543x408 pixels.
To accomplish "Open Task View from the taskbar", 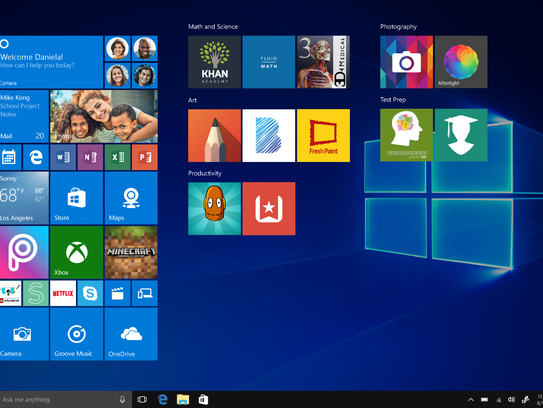I will tap(142, 400).
